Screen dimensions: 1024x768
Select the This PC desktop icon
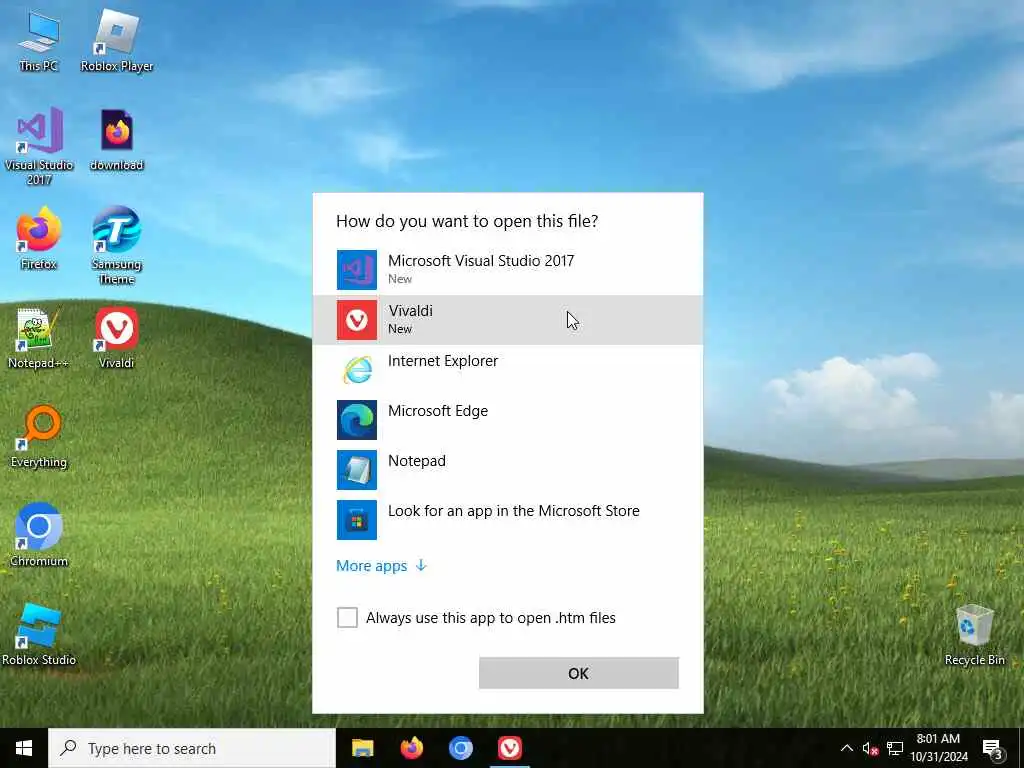tap(39, 40)
